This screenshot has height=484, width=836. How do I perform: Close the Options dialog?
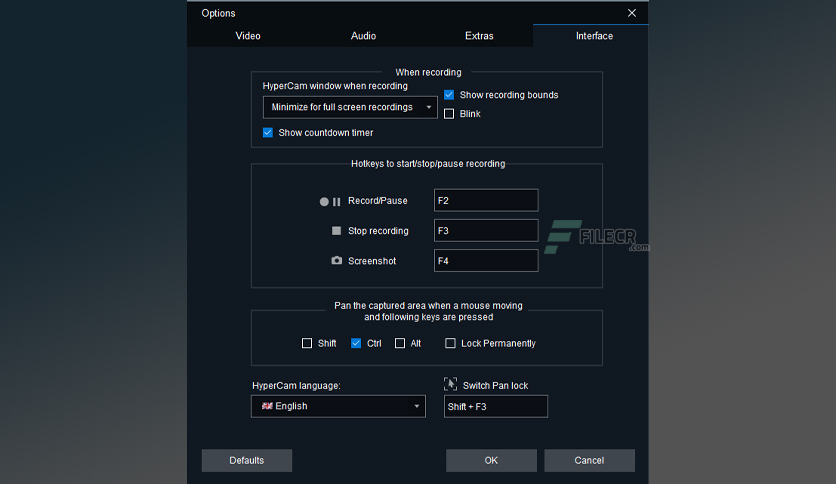tap(632, 13)
